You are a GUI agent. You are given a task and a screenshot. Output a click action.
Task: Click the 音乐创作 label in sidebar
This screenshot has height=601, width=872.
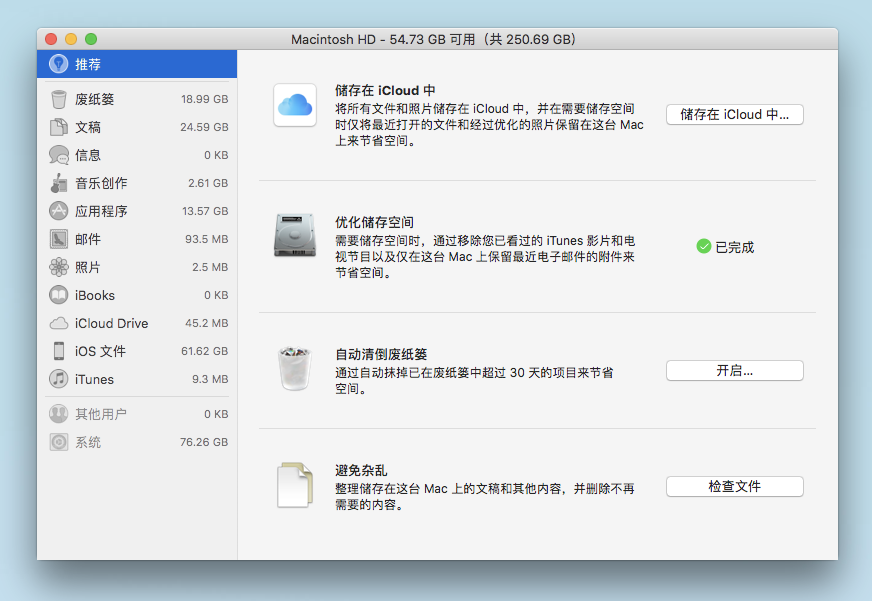(101, 183)
